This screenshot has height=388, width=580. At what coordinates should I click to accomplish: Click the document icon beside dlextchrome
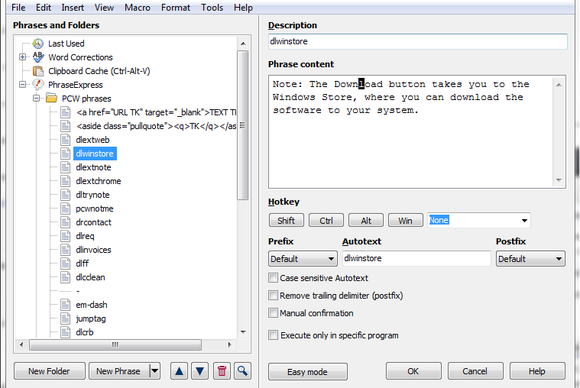(65, 181)
